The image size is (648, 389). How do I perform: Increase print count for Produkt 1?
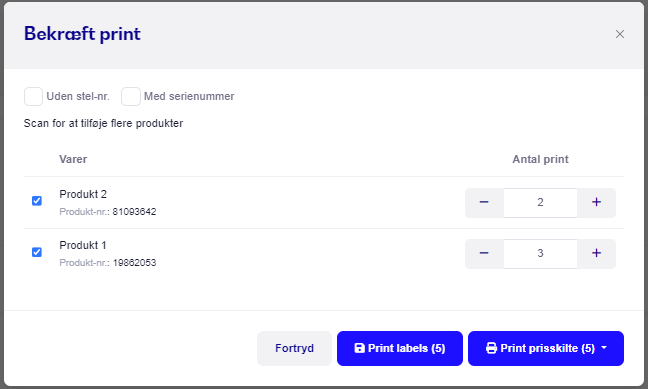[596, 253]
